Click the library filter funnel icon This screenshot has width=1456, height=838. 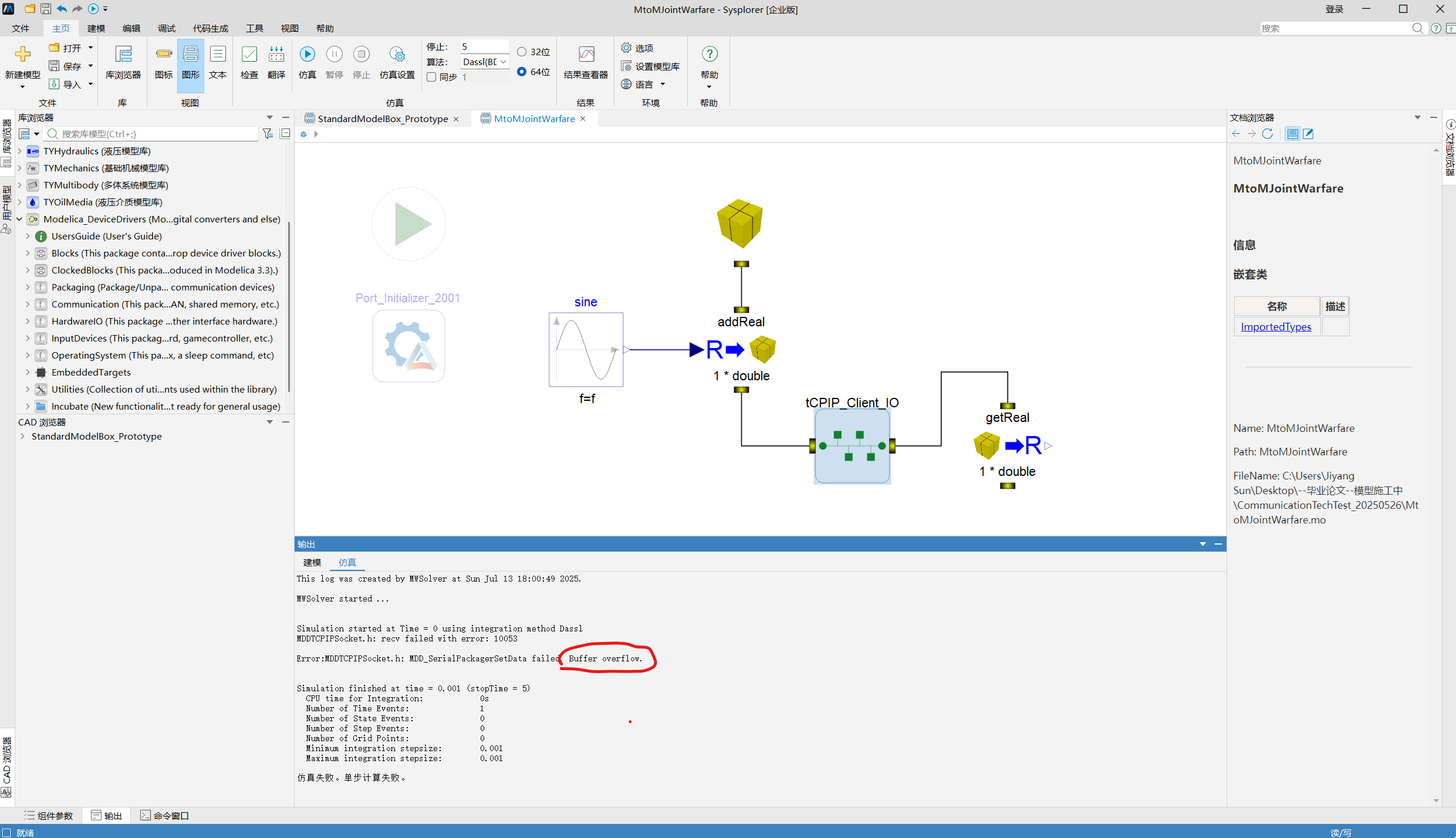point(268,134)
